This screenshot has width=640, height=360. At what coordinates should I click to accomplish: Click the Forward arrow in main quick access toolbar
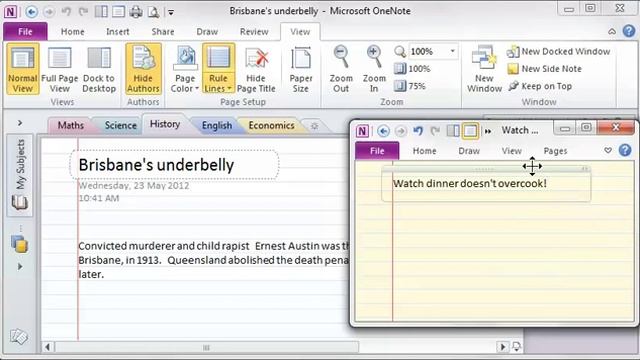(49, 11)
